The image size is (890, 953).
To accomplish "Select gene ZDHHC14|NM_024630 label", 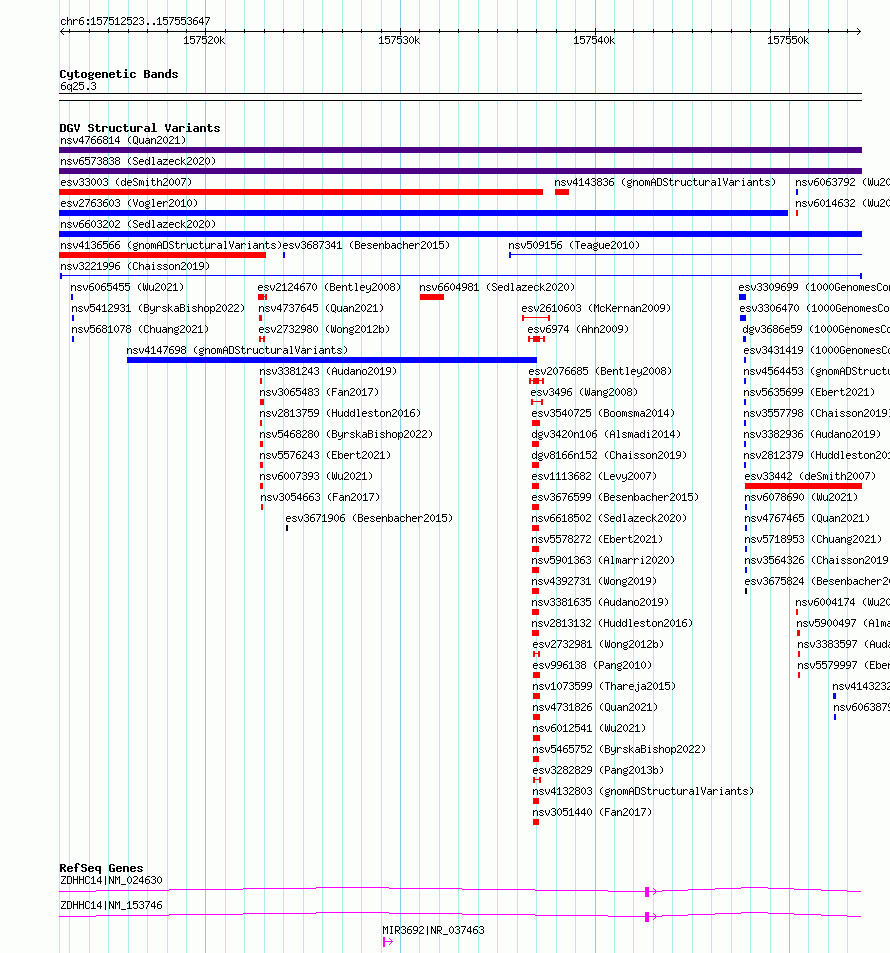I will 111,881.
